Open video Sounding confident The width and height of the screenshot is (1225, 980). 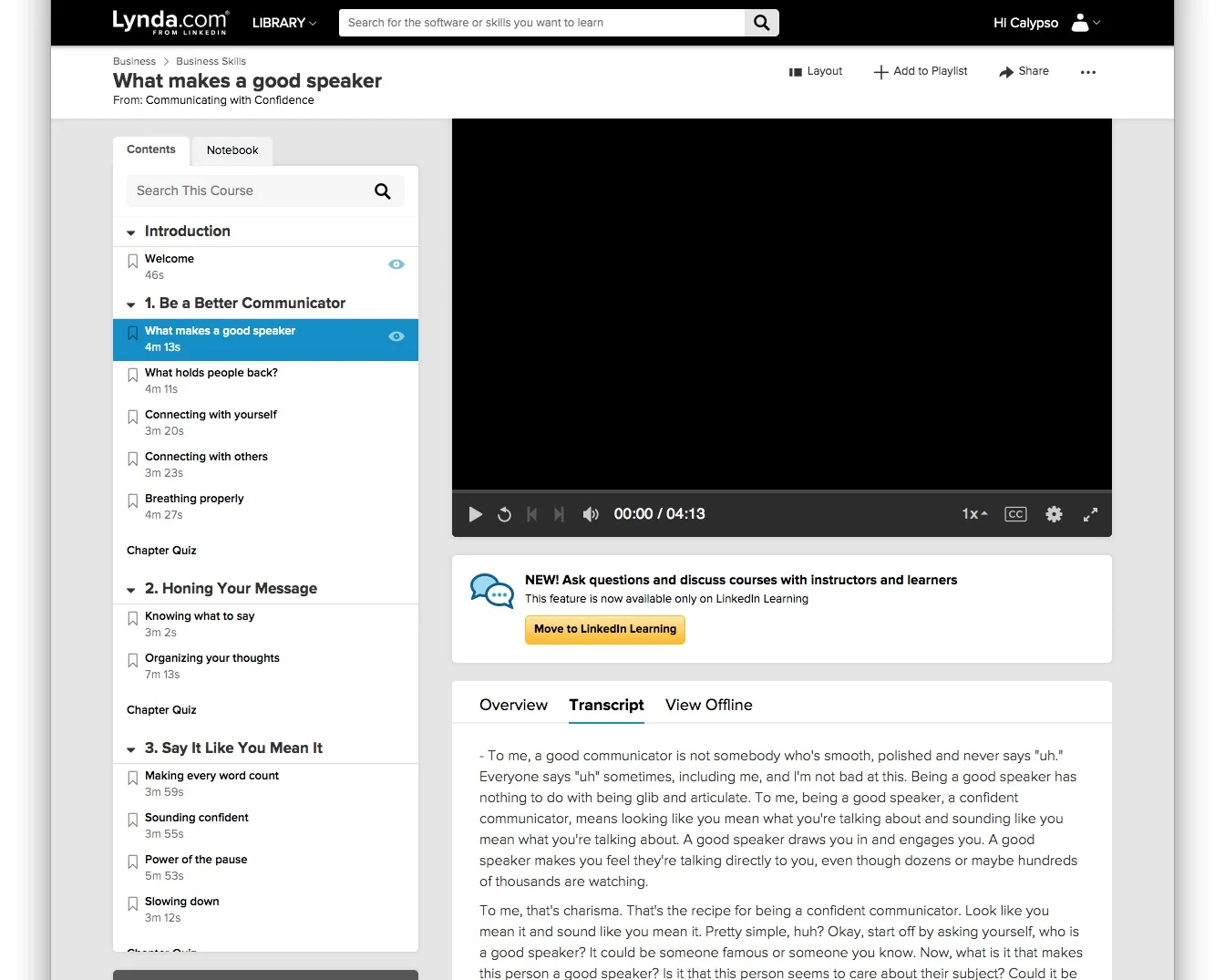tap(197, 818)
